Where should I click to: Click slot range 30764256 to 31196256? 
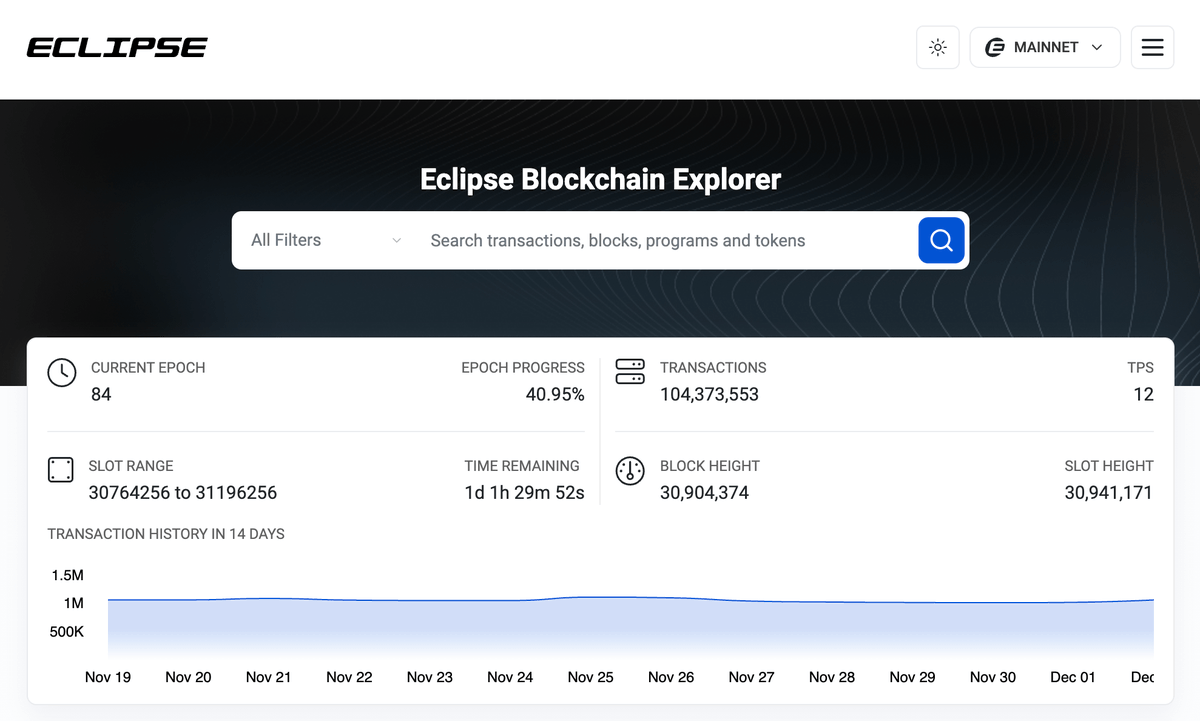click(x=183, y=492)
